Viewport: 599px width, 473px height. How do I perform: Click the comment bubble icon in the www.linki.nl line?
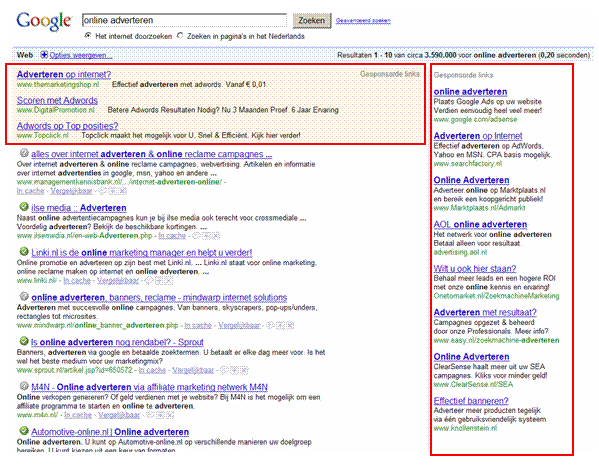[x=149, y=281]
